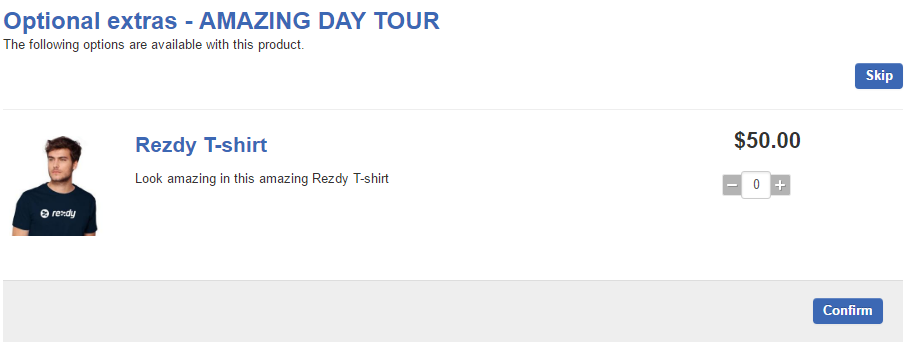Choose the blue Skip button at top
This screenshot has width=909, height=360.
pyautogui.click(x=878, y=76)
